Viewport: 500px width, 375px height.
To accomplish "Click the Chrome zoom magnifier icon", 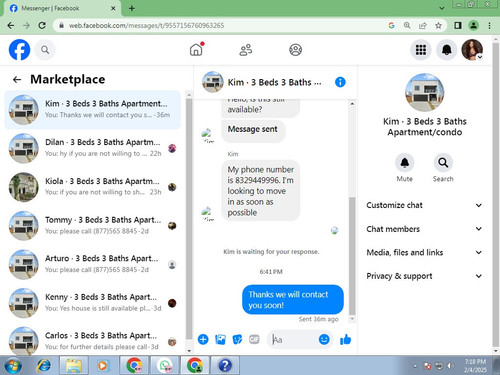I will tap(407, 25).
